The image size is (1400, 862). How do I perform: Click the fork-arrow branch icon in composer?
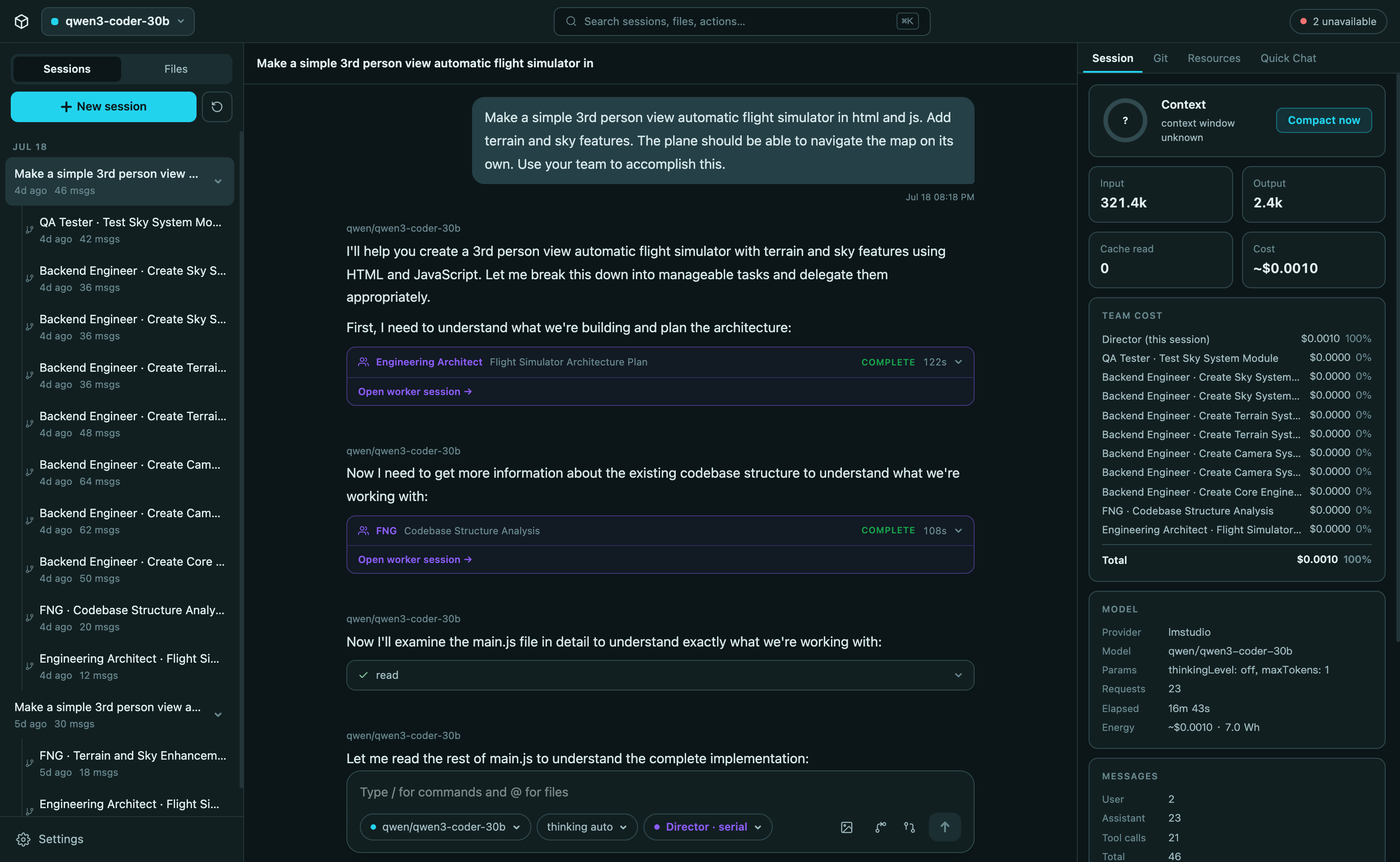pyautogui.click(x=880, y=827)
